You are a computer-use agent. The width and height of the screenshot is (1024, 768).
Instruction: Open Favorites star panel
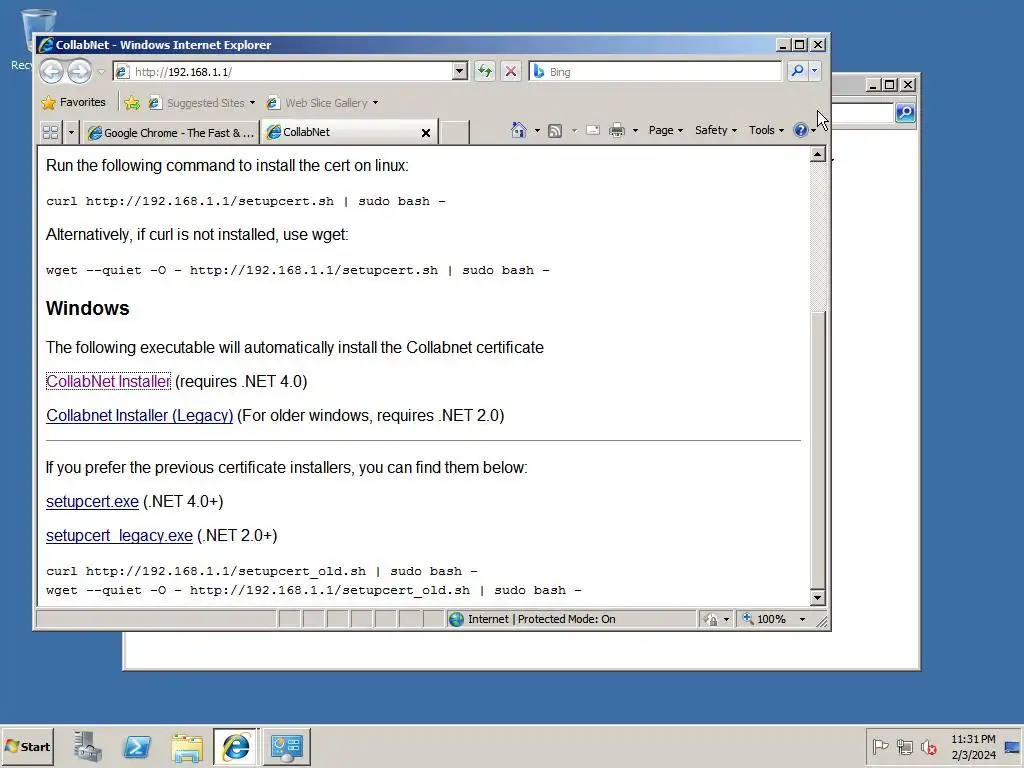click(x=73, y=103)
